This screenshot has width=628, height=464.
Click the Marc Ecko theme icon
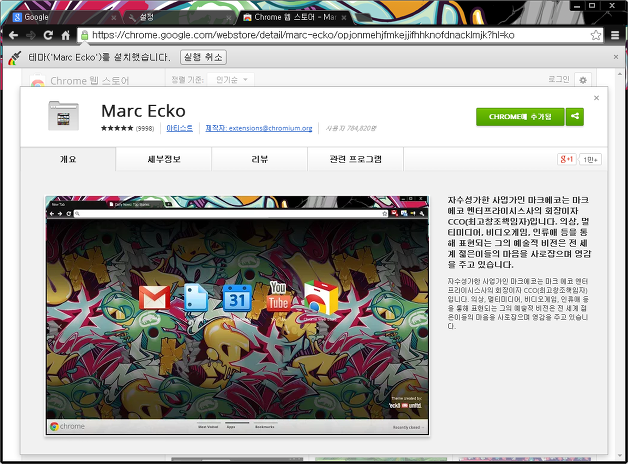click(x=63, y=116)
